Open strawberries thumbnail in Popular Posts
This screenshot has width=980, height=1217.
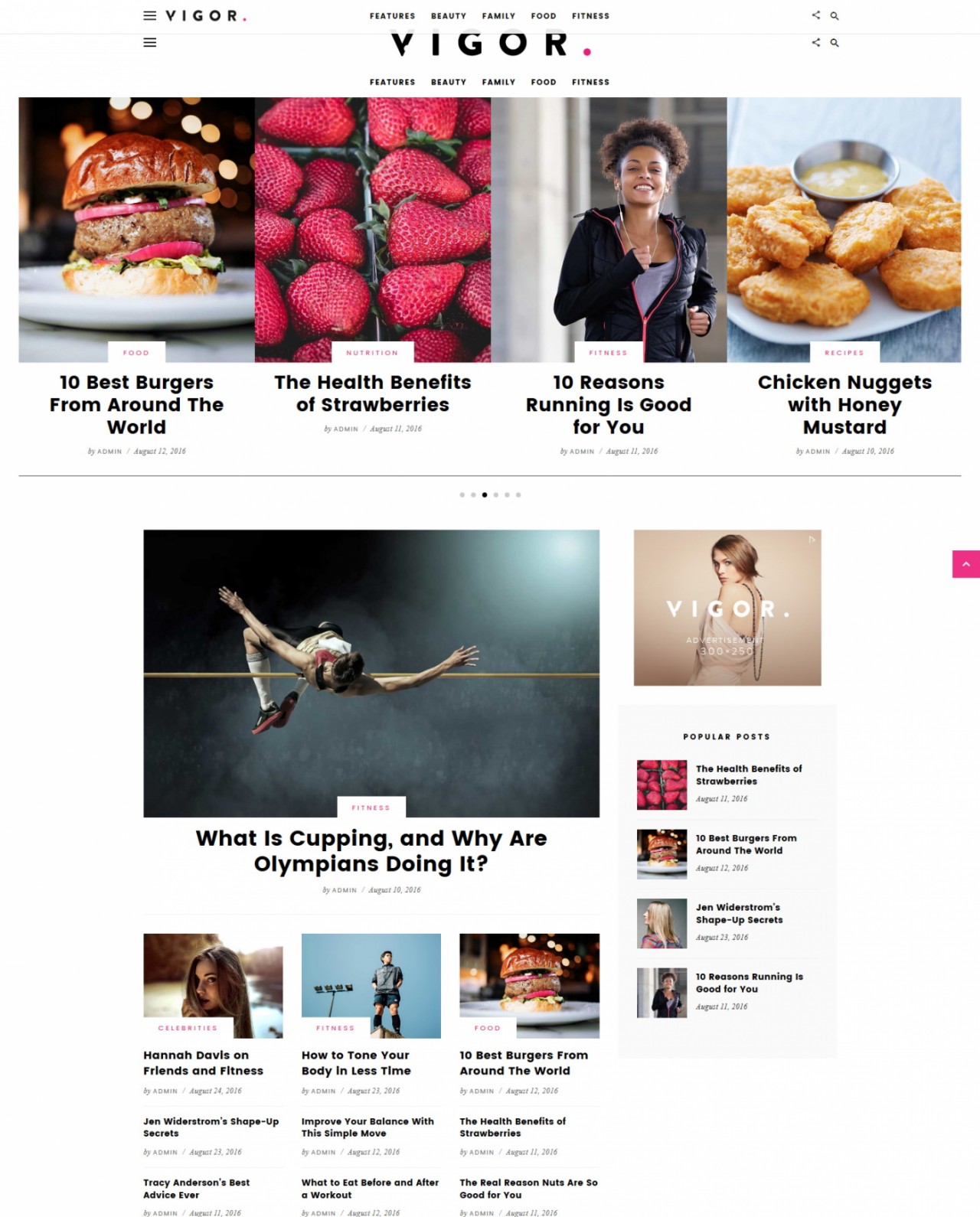[661, 785]
